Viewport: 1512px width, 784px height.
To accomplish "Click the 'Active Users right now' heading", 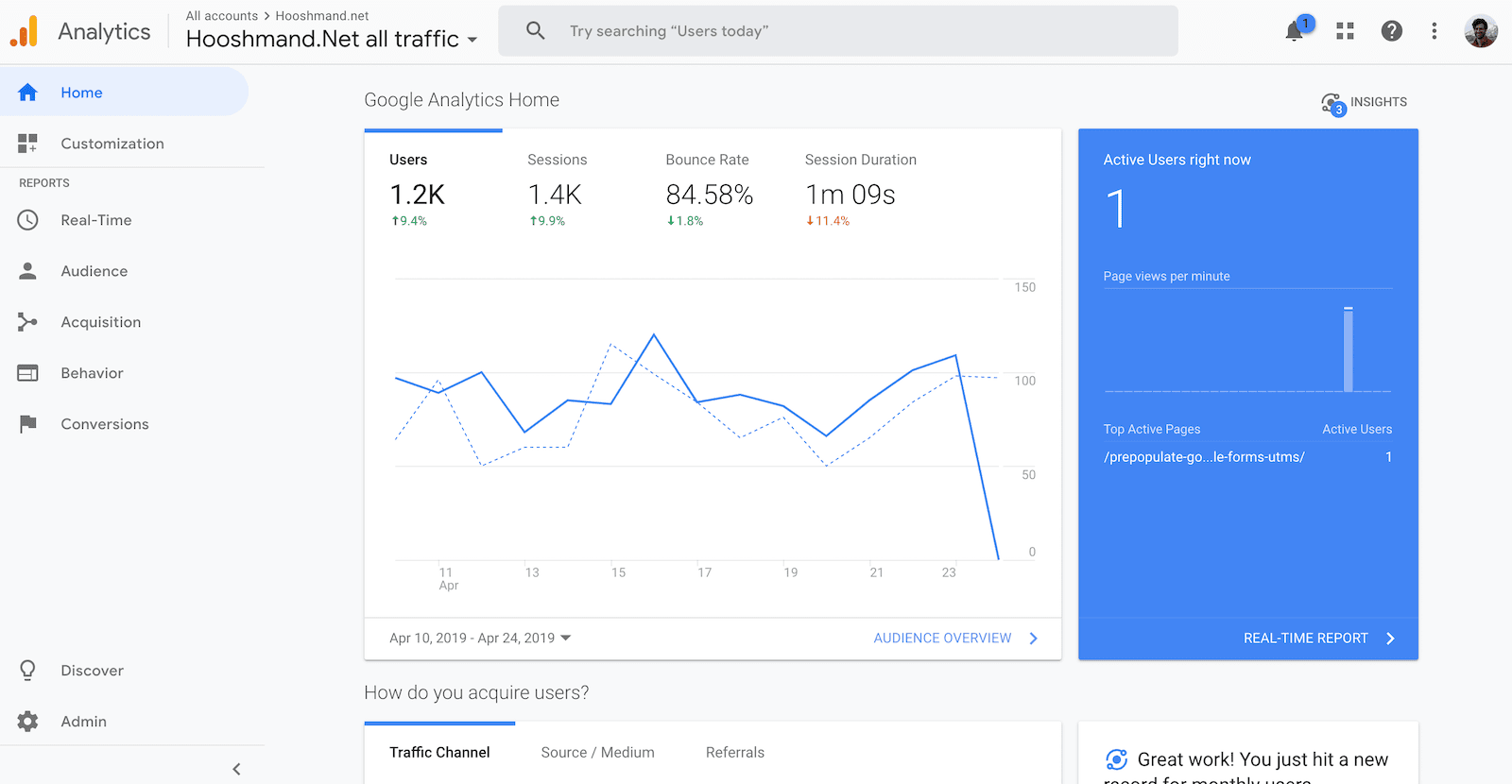I will [x=1177, y=160].
